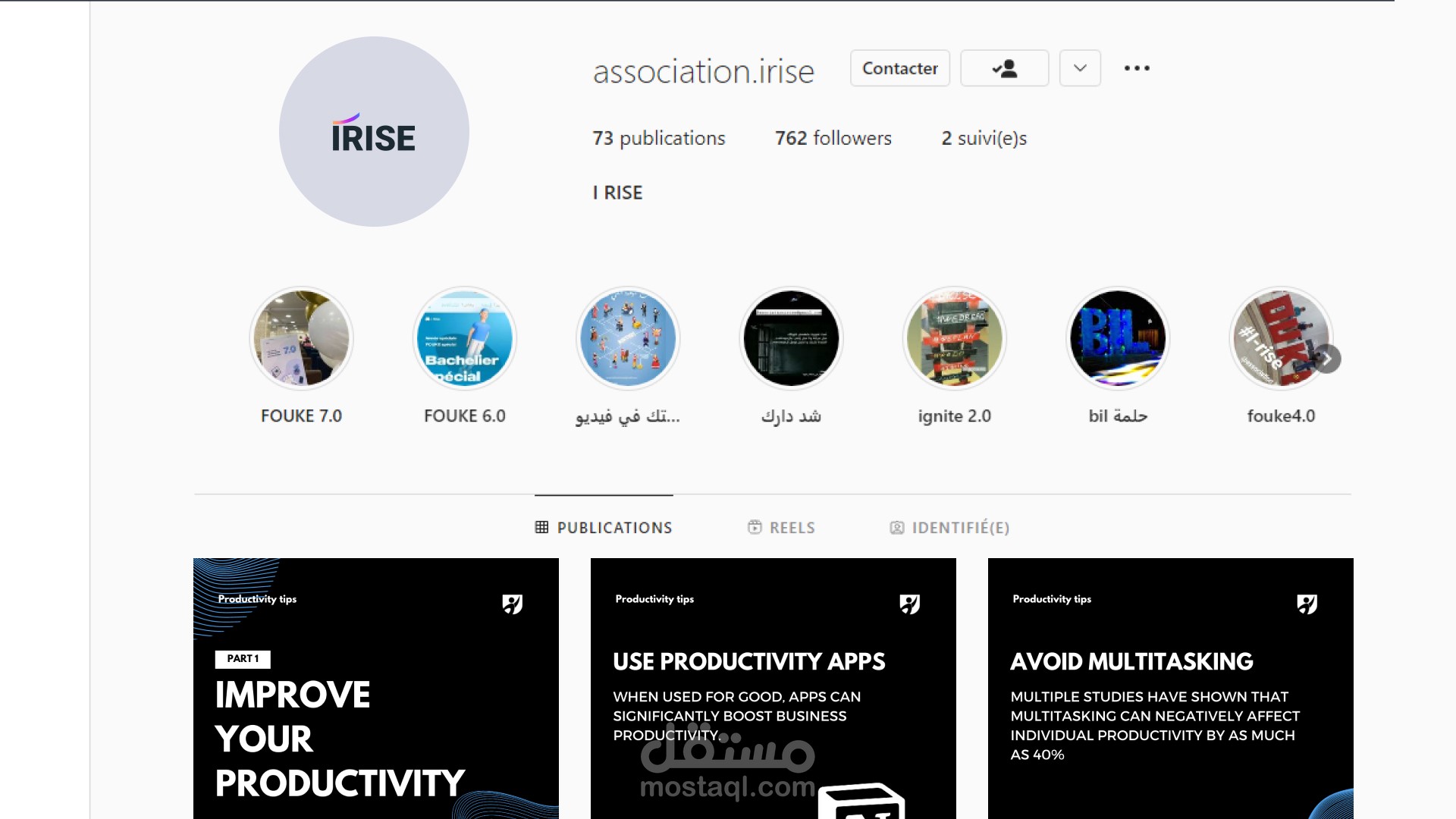Open the Avoid Multitasking post
1456x819 pixels.
pyautogui.click(x=1170, y=688)
